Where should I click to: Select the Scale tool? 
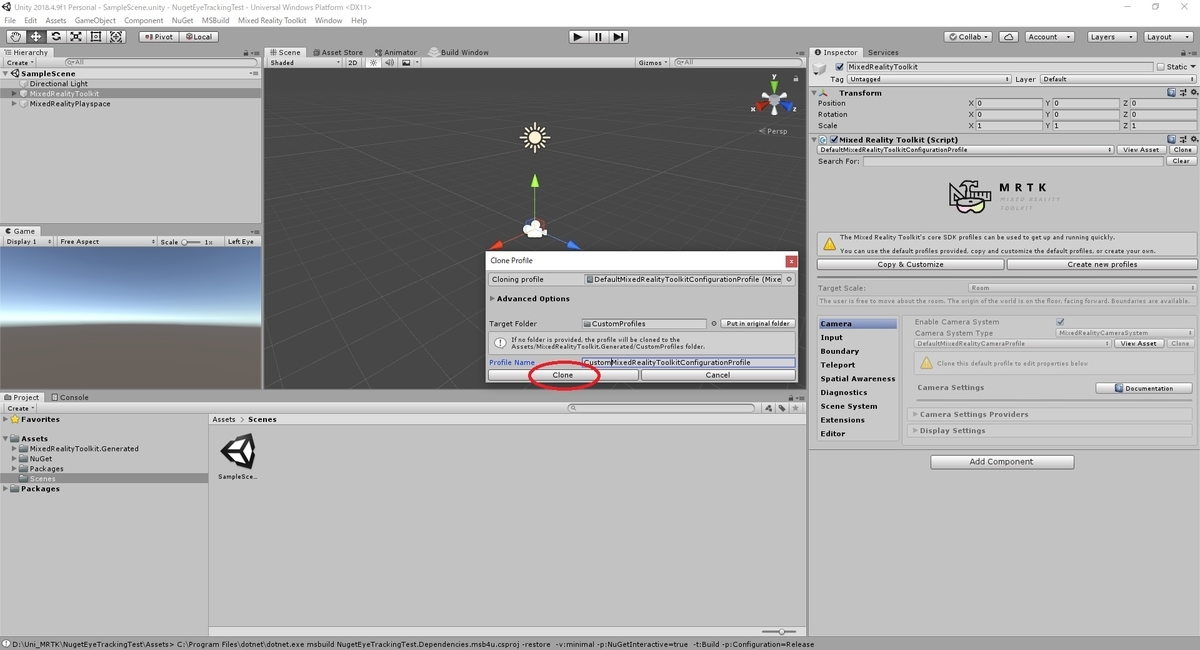tap(76, 36)
